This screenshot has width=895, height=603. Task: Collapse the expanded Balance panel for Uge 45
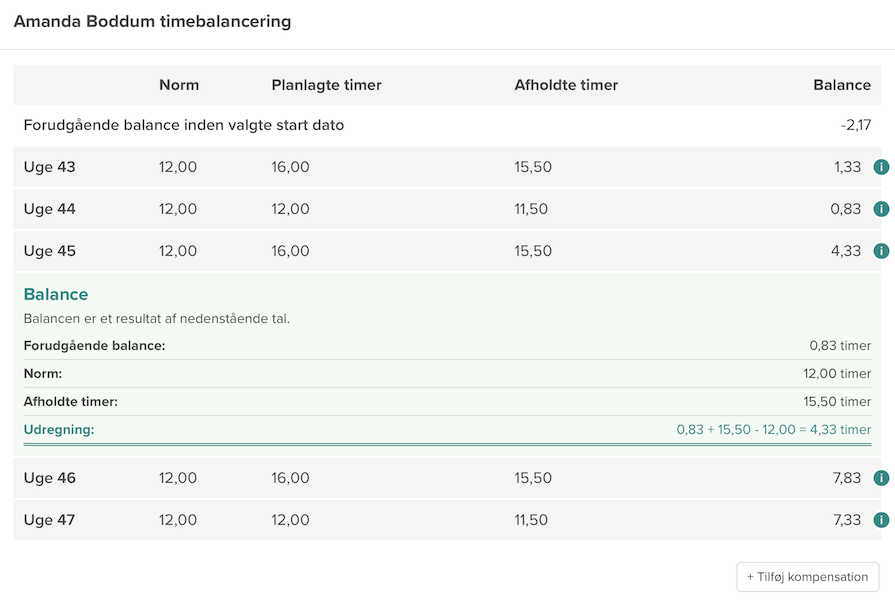point(881,251)
